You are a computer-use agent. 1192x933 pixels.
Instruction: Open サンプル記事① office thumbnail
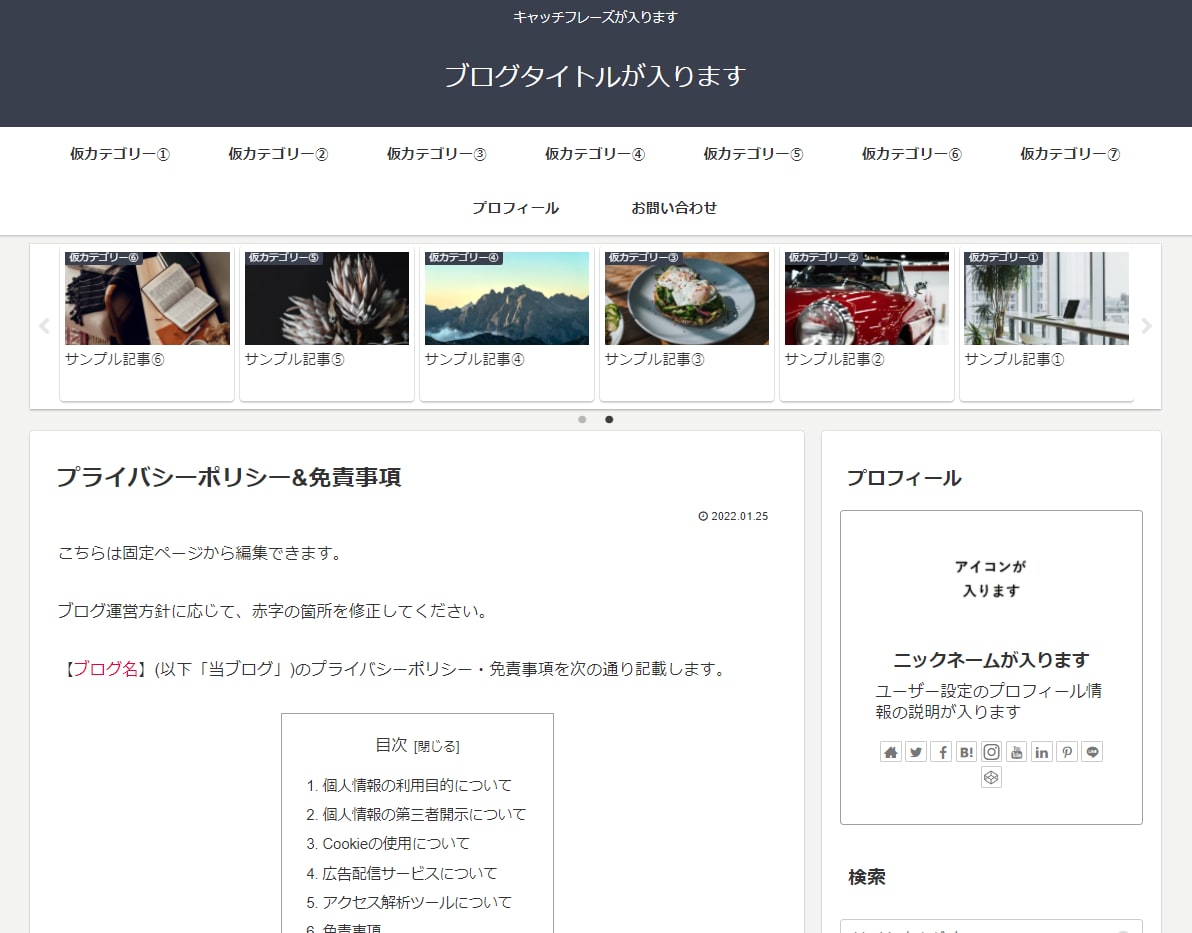point(1047,298)
